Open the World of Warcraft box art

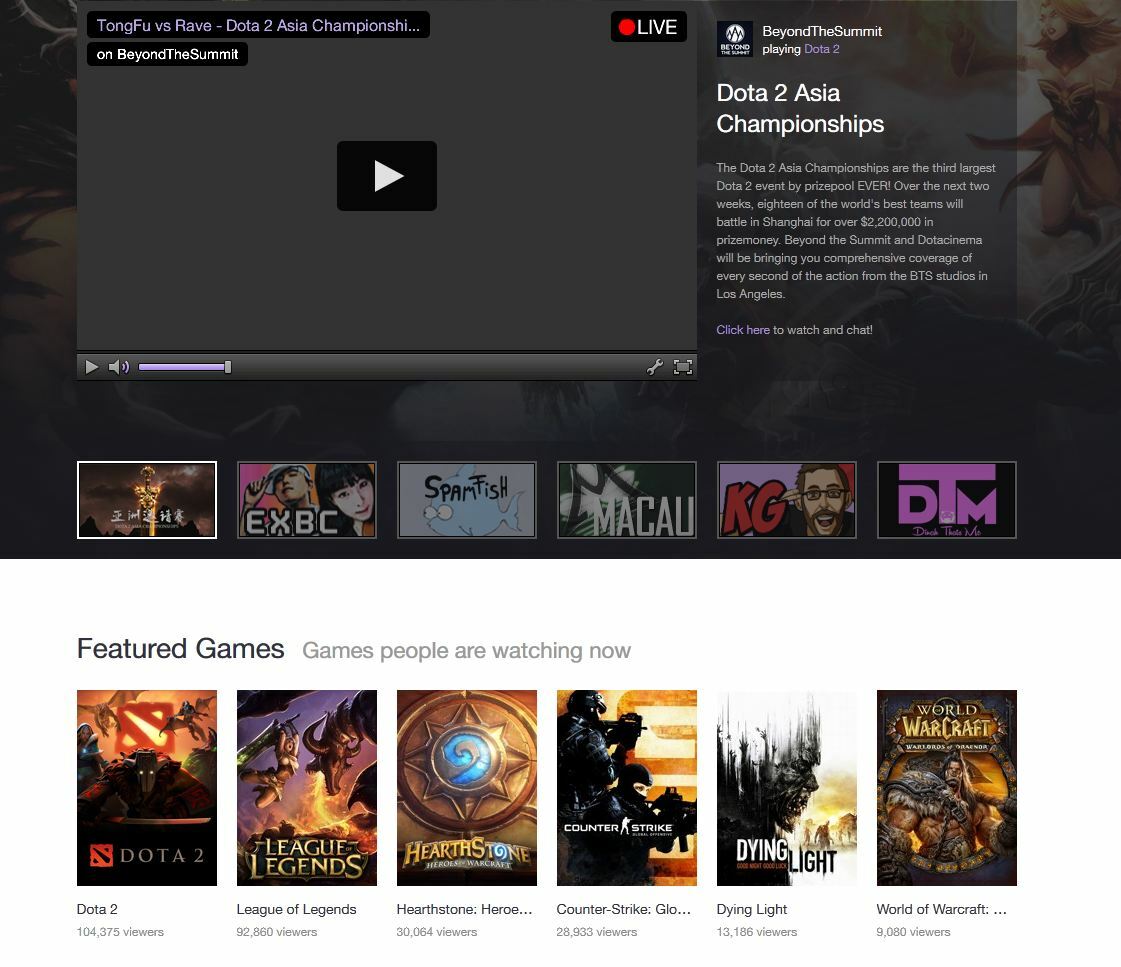coord(947,788)
